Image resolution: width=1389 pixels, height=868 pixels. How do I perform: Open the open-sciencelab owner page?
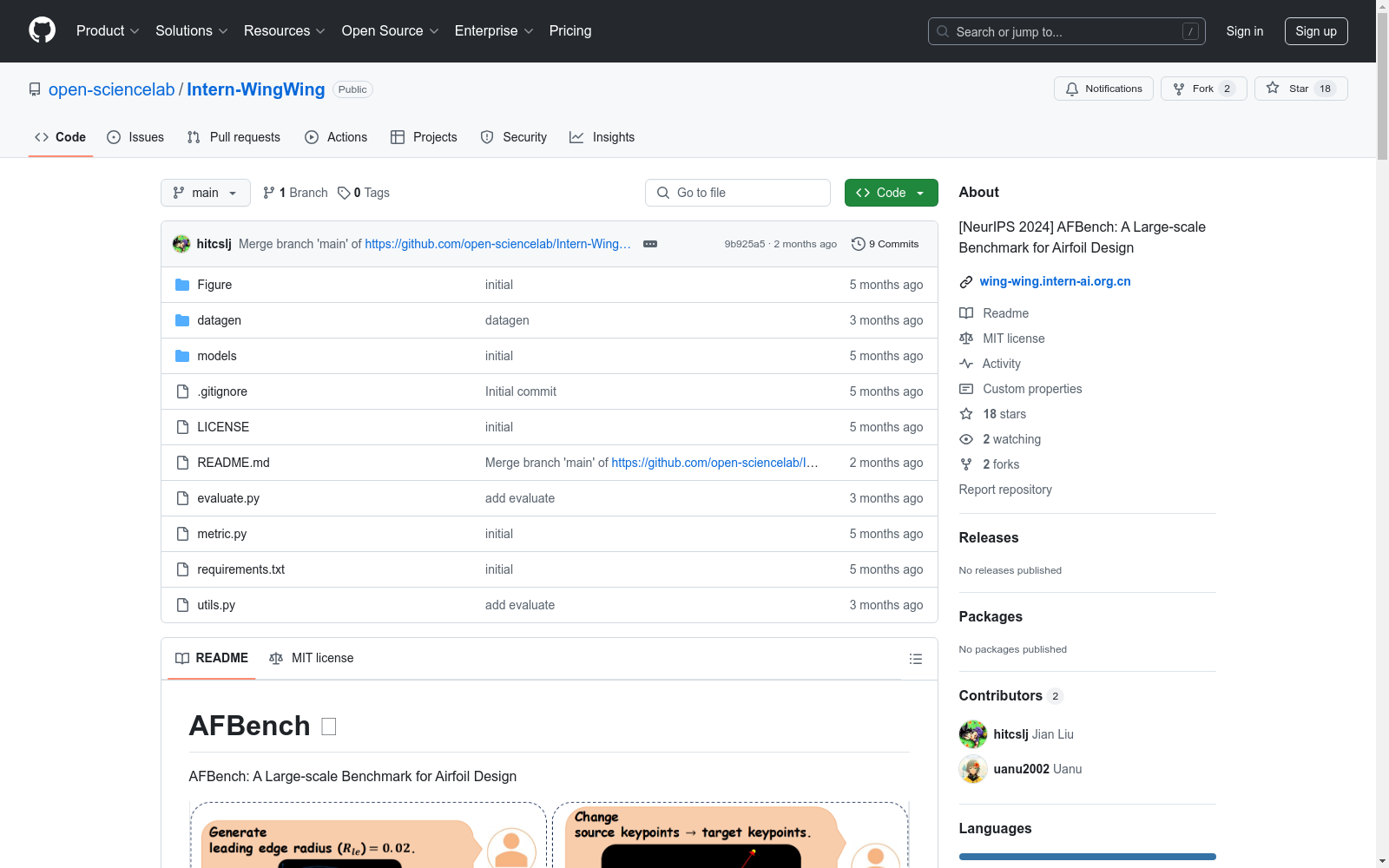111,89
